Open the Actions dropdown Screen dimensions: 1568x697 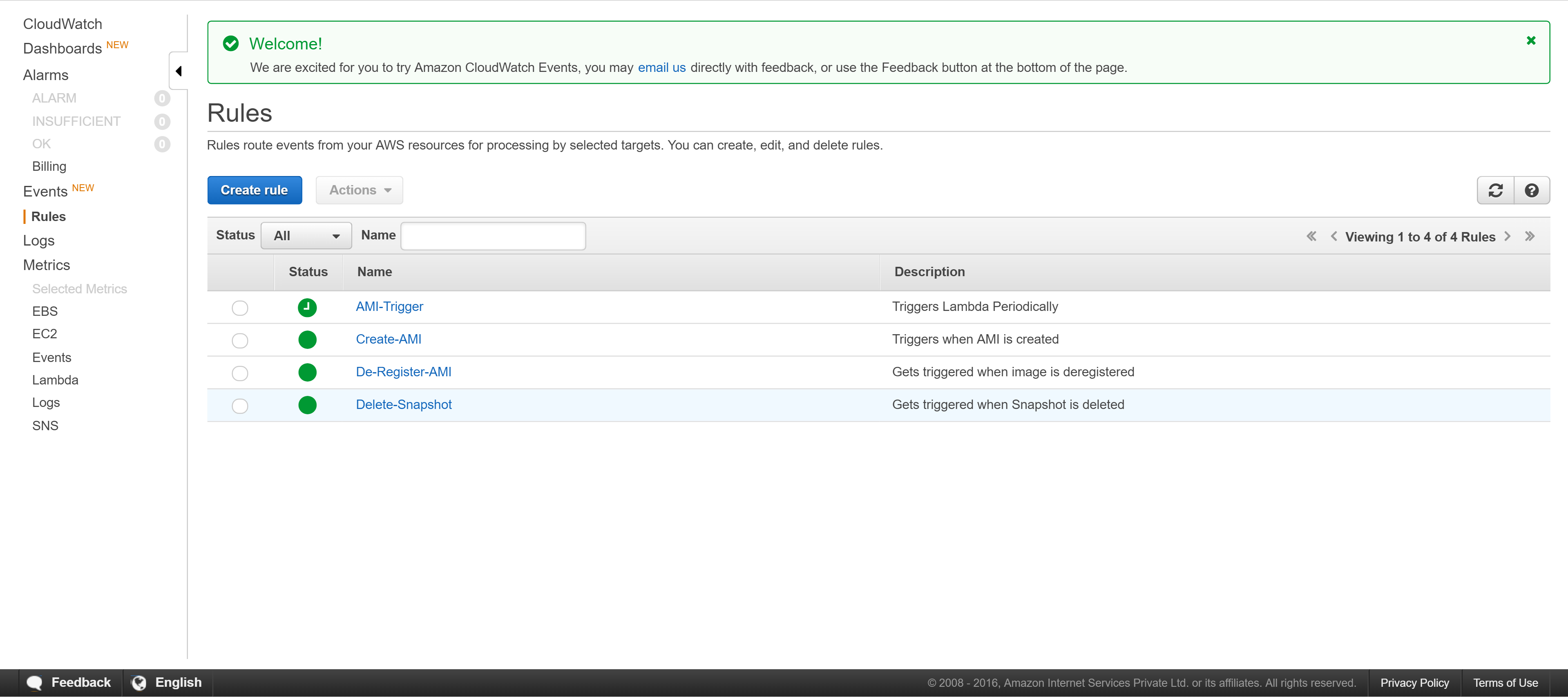(x=359, y=190)
